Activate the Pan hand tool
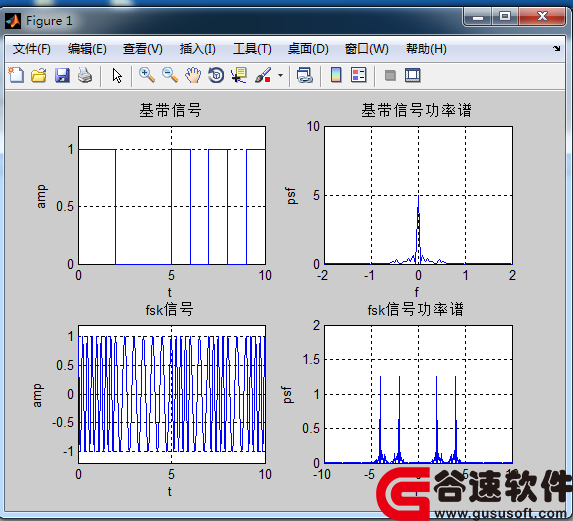The width and height of the screenshot is (573, 521). click(193, 76)
